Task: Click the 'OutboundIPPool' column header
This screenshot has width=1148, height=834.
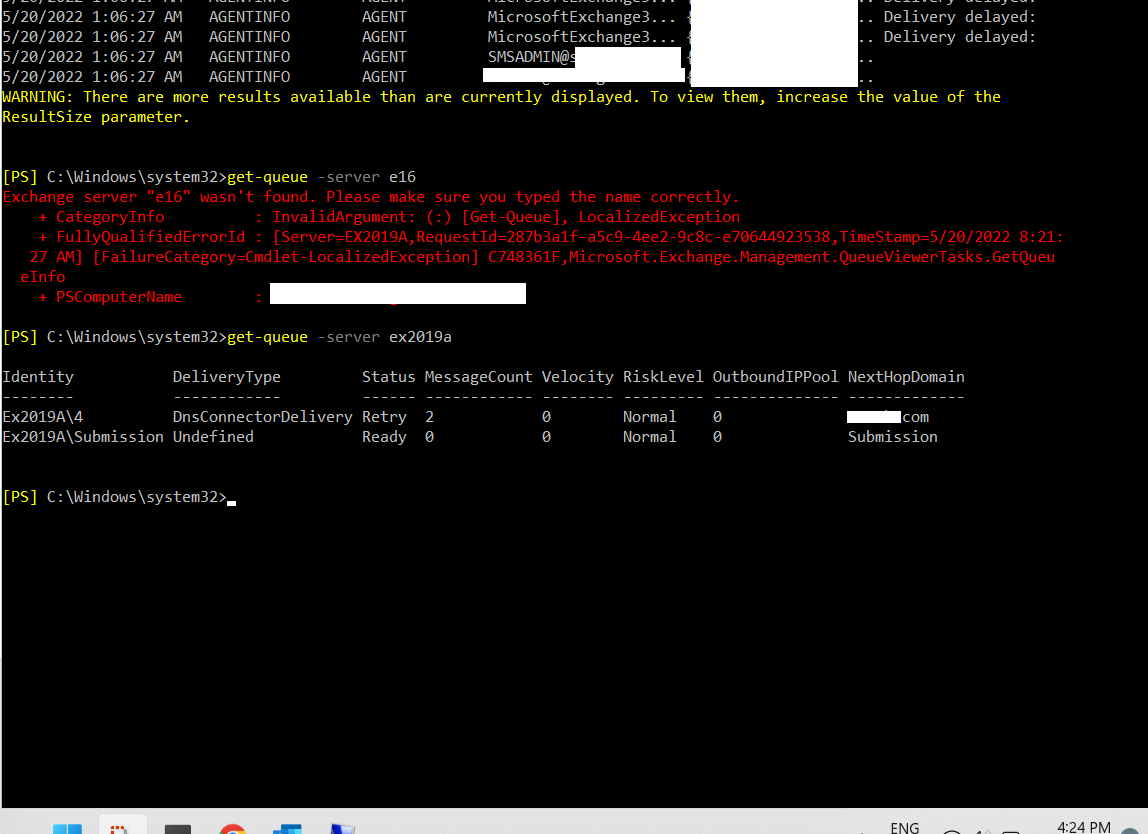Action: click(x=775, y=377)
